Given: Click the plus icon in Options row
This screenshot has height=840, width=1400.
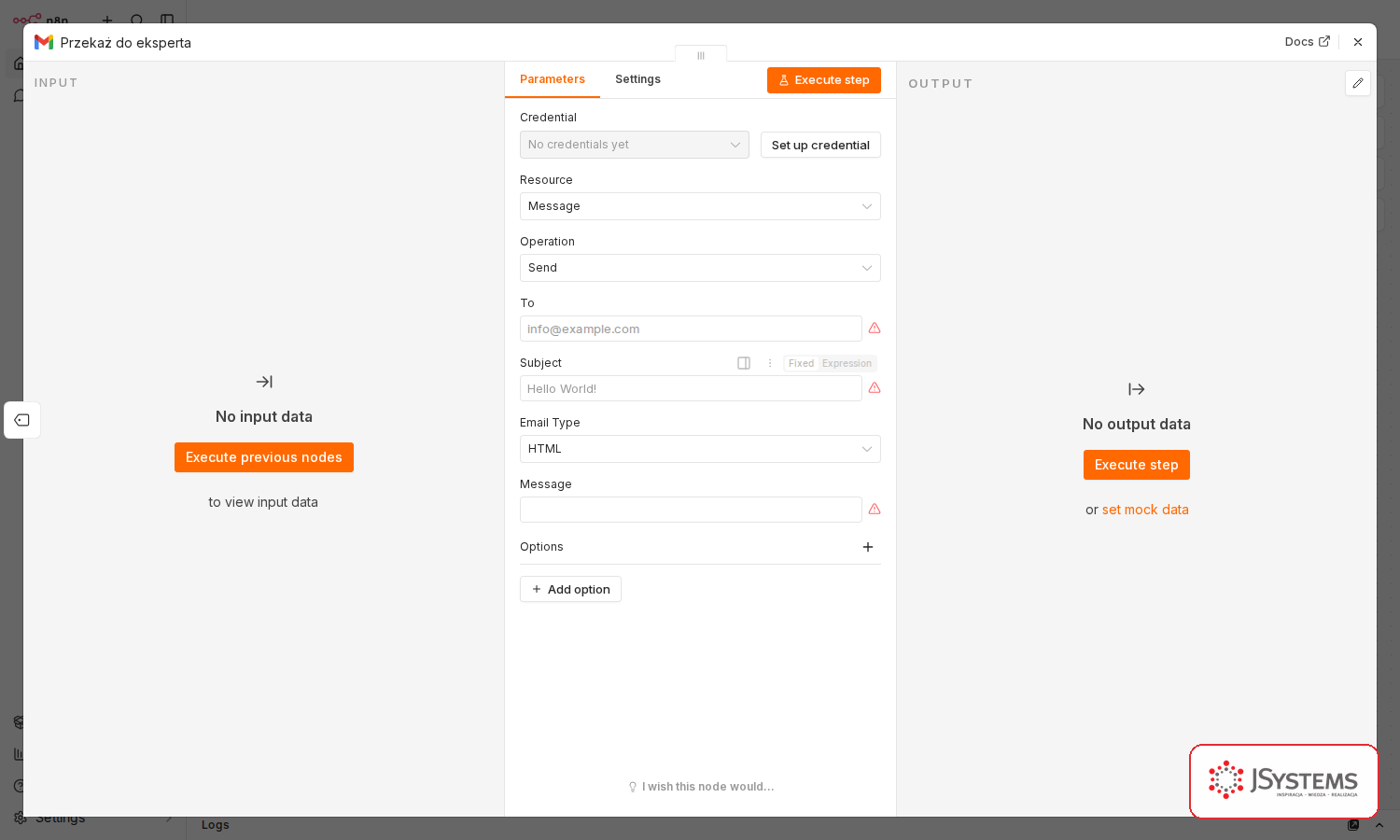Looking at the screenshot, I should pos(868,547).
